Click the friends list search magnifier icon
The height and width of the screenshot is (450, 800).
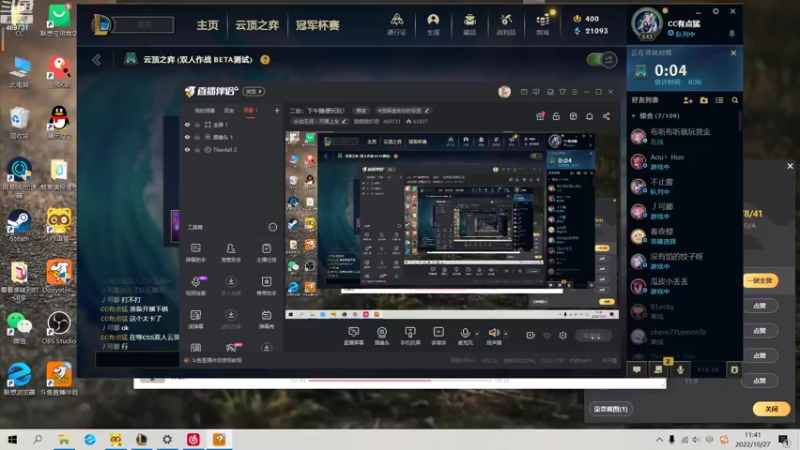click(x=735, y=101)
